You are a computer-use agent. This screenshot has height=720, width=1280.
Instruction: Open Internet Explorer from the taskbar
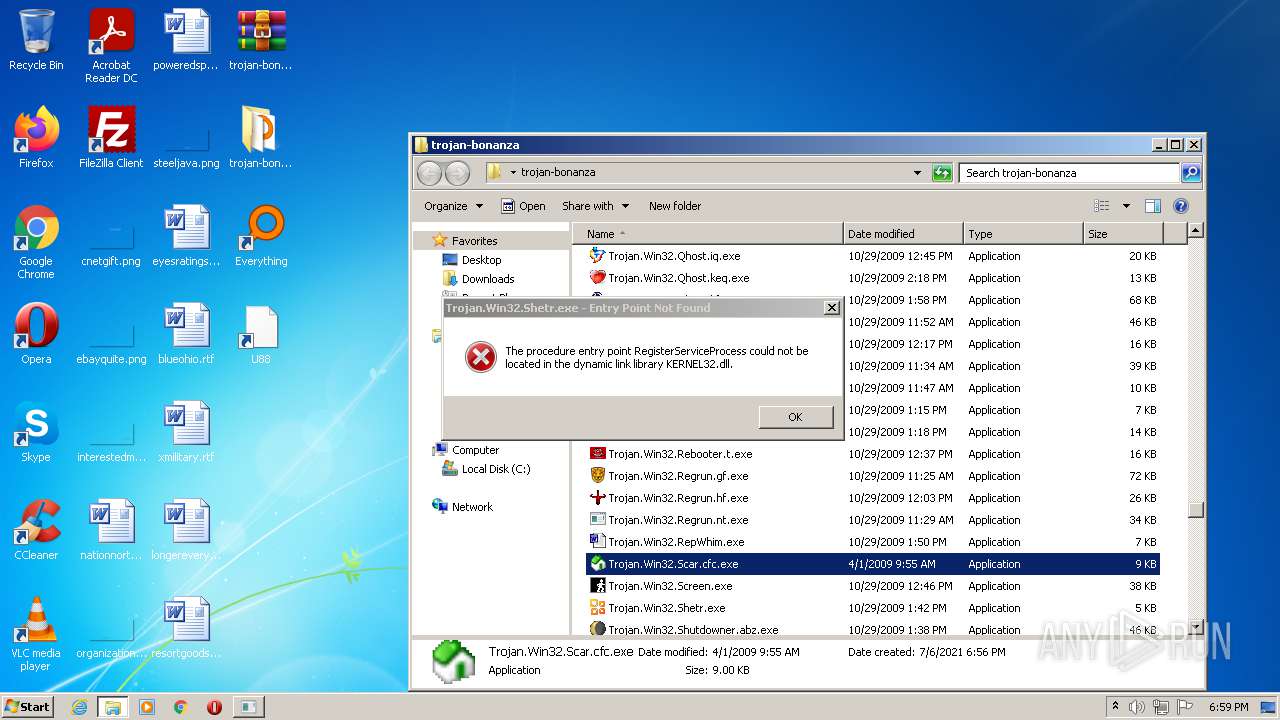(79, 707)
